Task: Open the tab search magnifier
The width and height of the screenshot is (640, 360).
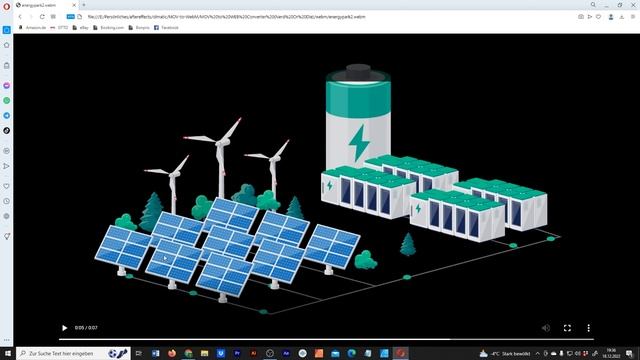Action: click(593, 5)
